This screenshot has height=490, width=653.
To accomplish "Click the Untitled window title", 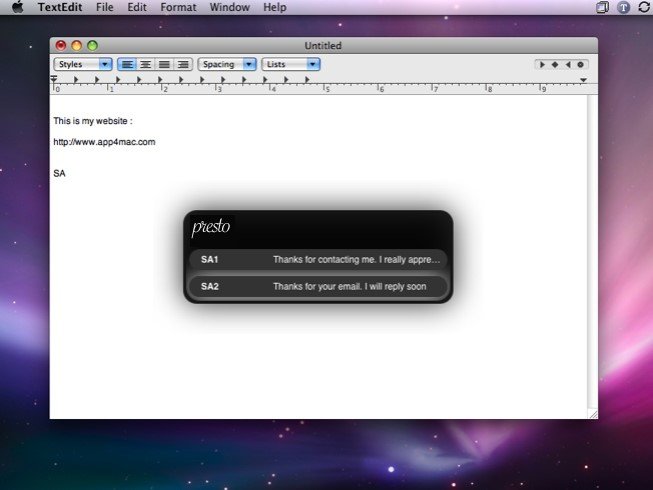I will [x=323, y=46].
